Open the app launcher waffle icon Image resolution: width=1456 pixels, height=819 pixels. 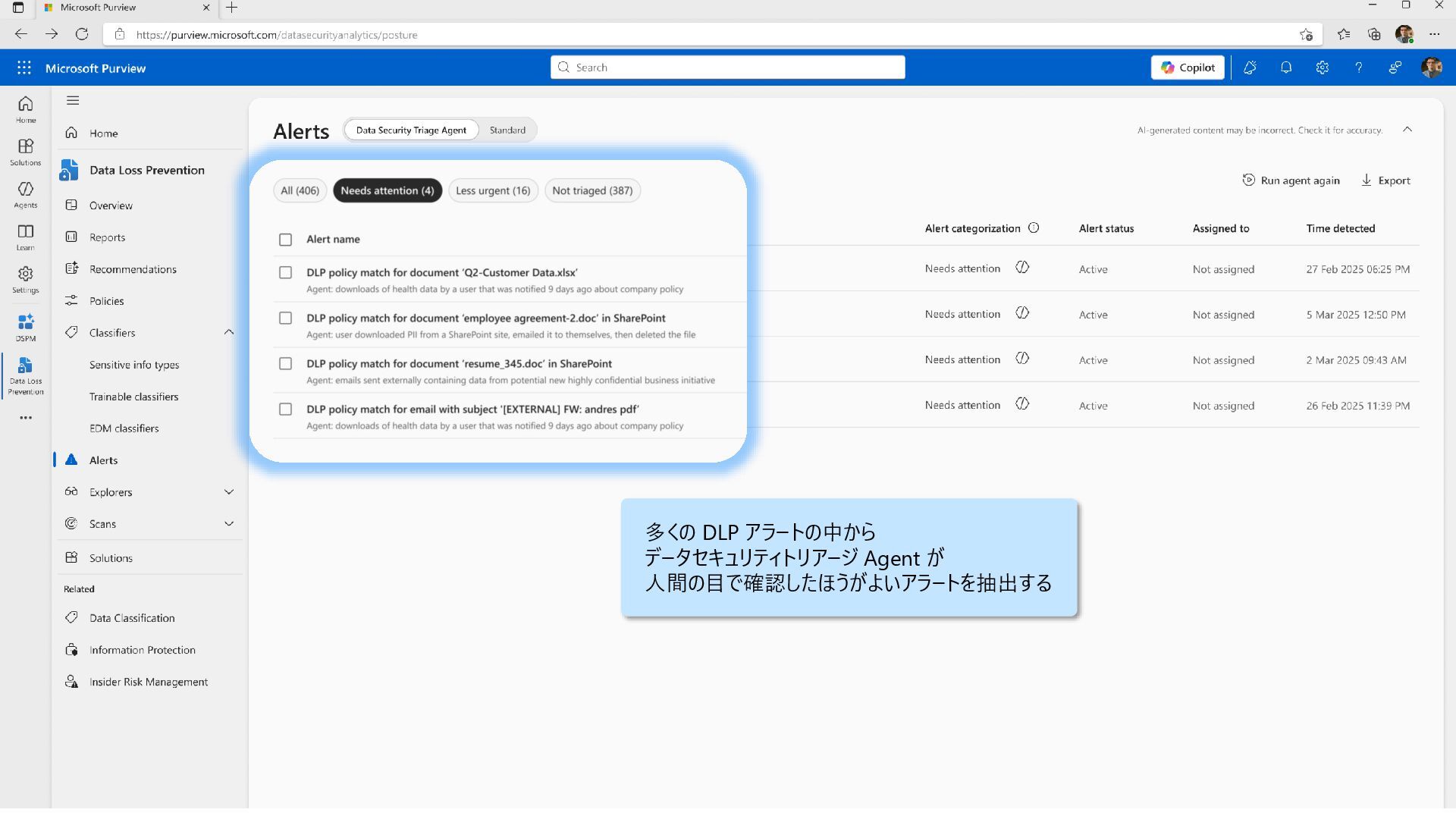click(24, 67)
